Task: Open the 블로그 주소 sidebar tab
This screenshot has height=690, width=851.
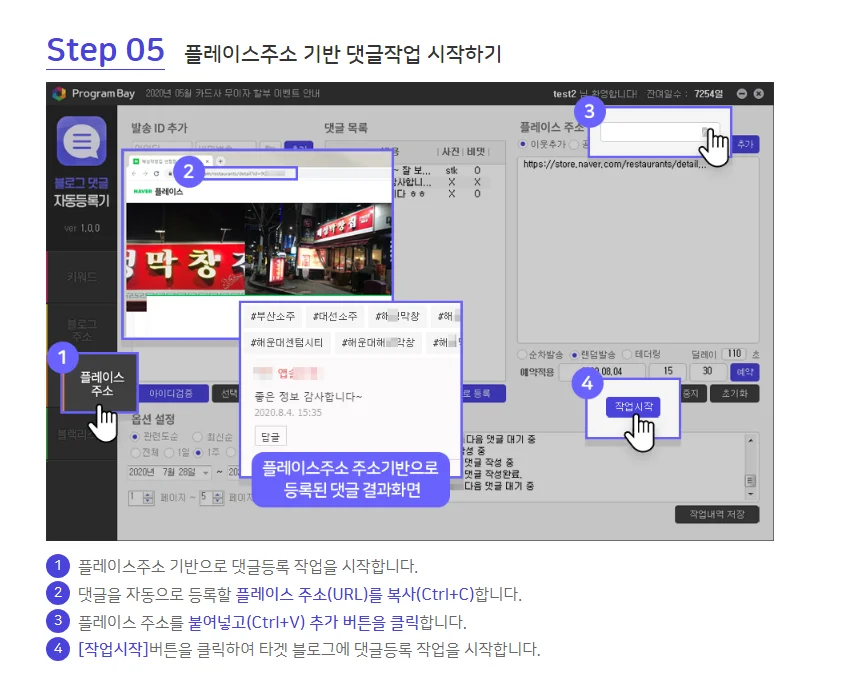Action: pos(82,331)
